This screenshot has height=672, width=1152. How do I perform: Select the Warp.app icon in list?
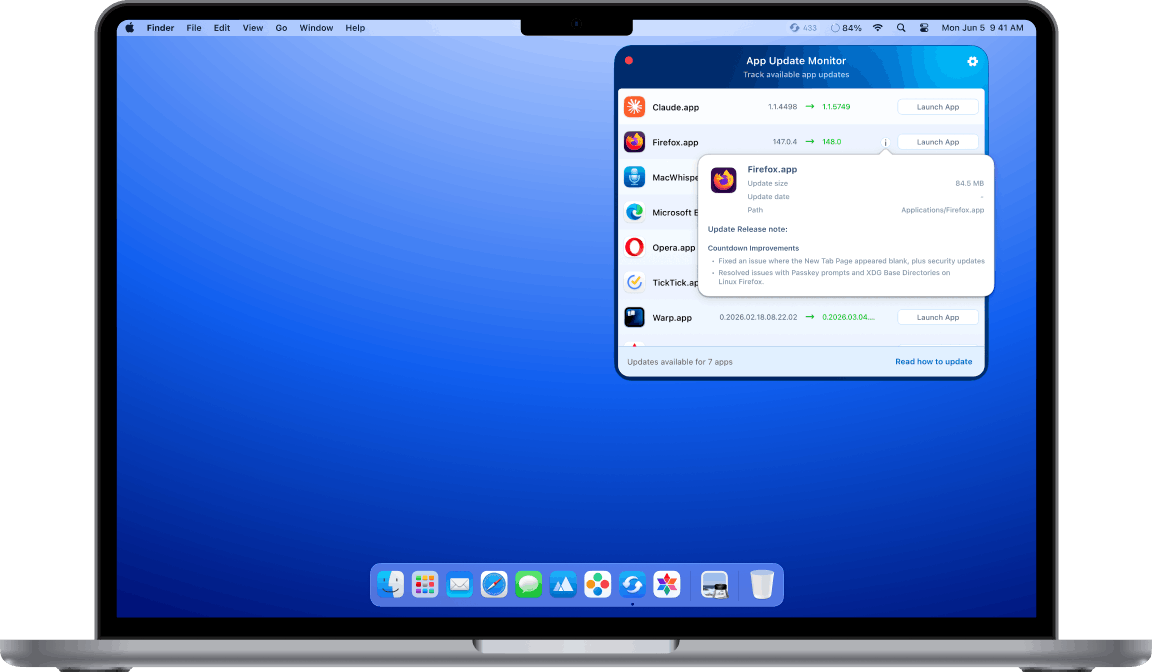click(634, 317)
